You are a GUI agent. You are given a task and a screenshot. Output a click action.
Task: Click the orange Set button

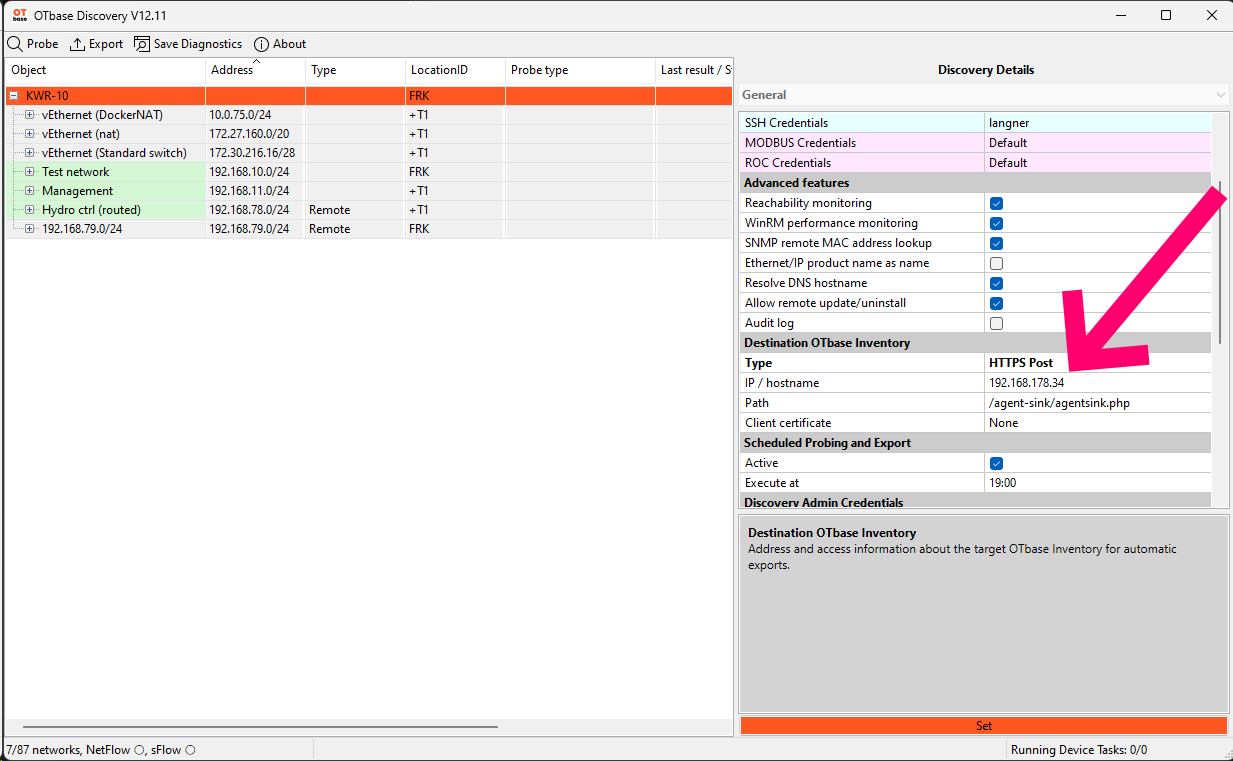[x=984, y=726]
